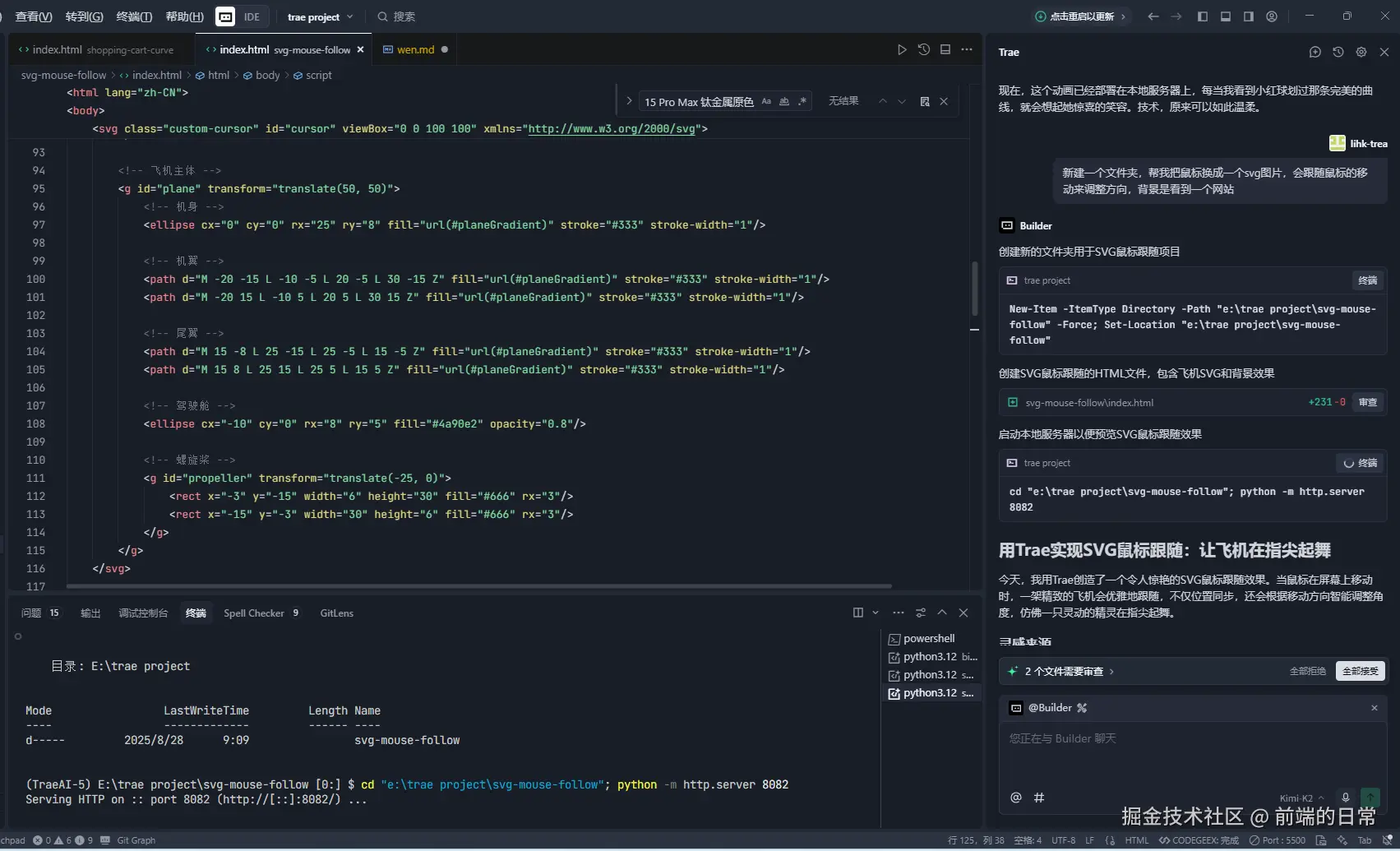Open svg-mouse-follow\index.html file link
This screenshot has height=851, width=1400.
1089,403
